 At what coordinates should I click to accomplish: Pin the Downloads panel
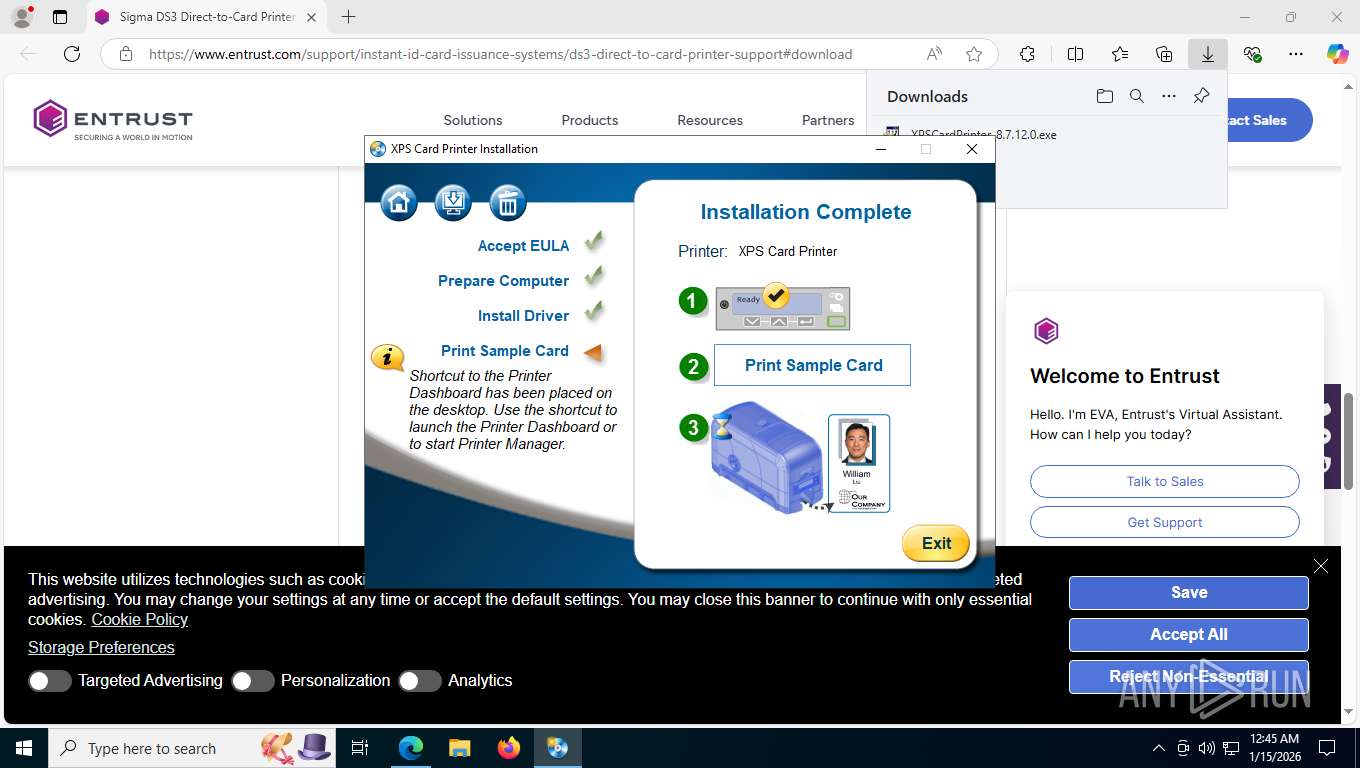1201,96
